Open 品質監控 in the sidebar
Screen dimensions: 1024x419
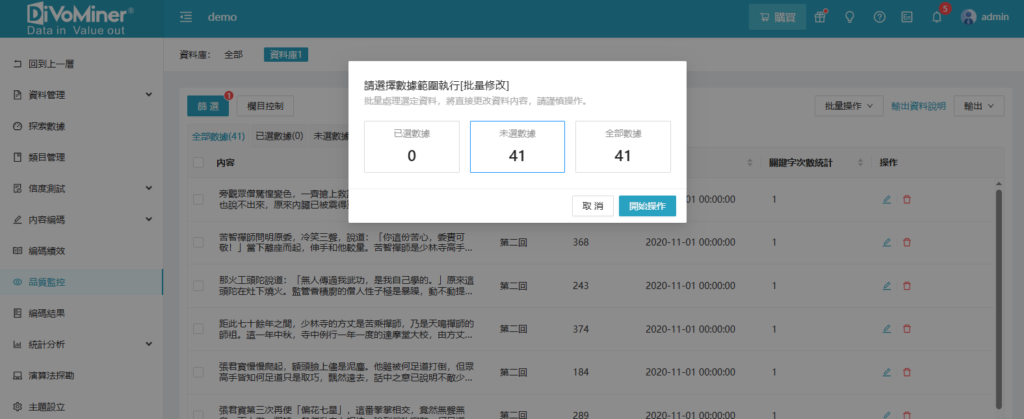tap(82, 282)
